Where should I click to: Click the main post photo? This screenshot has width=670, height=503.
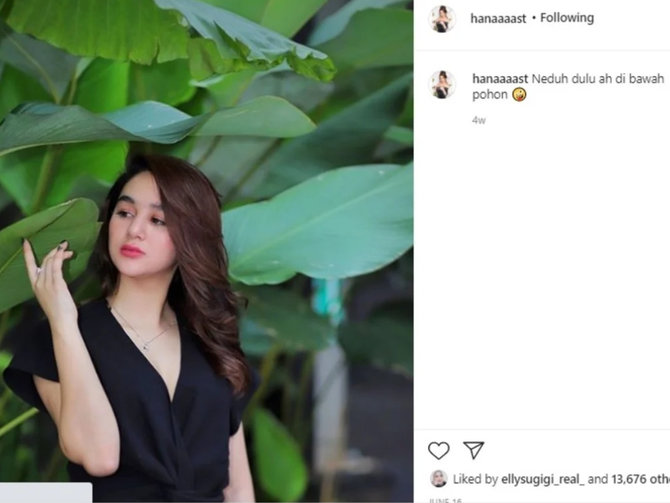click(206, 251)
